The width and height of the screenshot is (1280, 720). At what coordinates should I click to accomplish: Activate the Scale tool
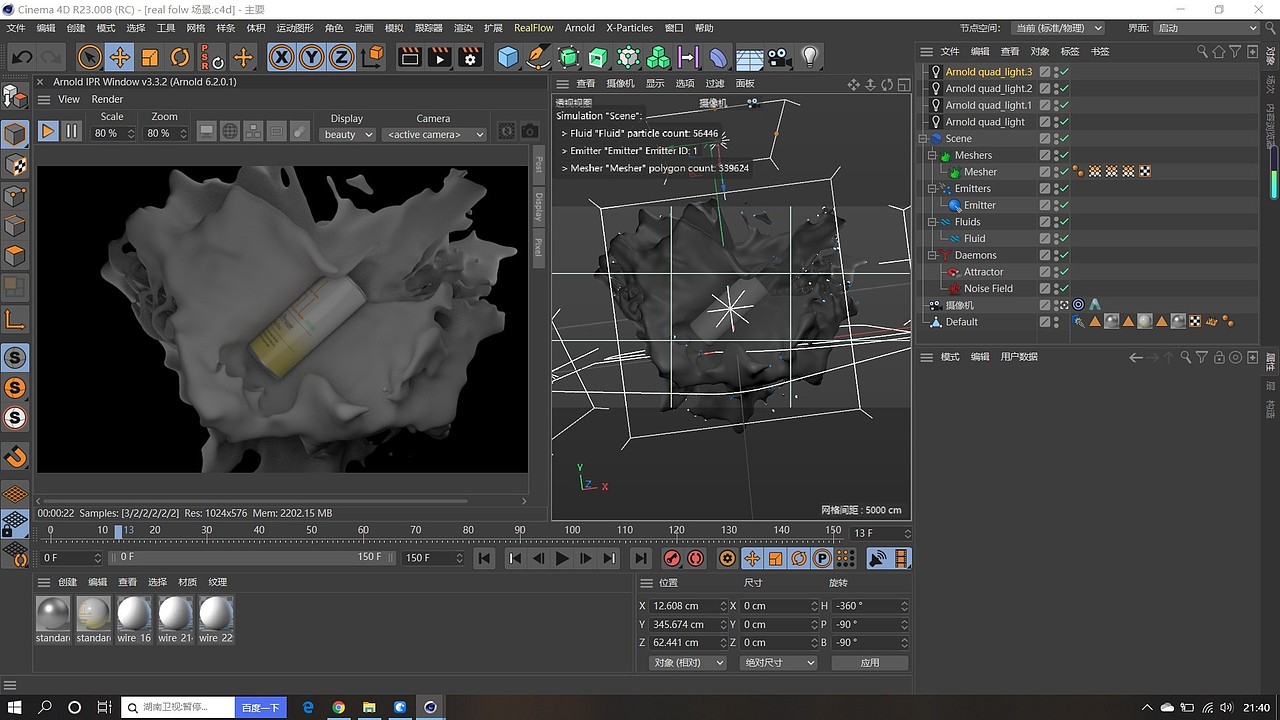click(150, 57)
